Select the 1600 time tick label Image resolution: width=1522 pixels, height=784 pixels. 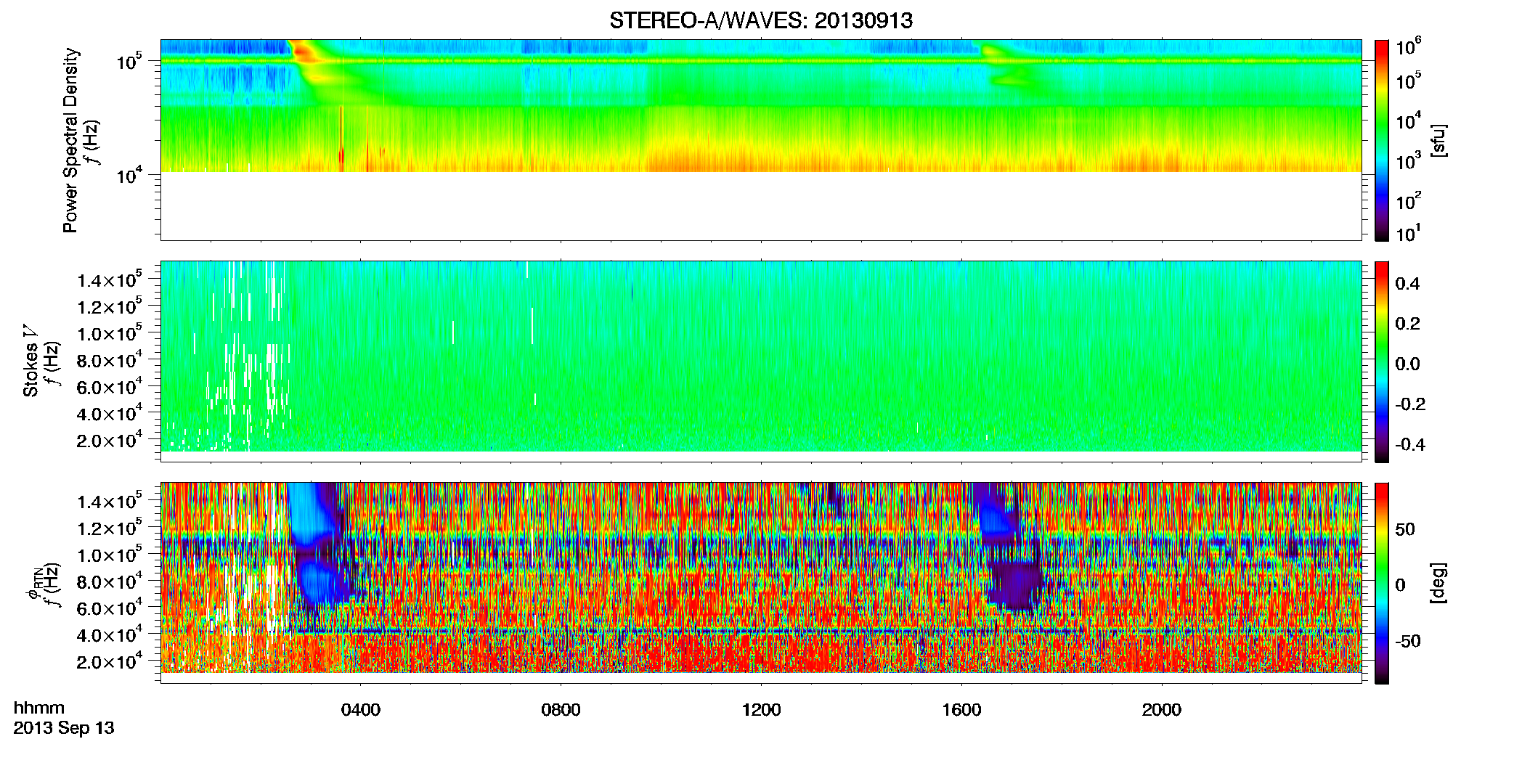coord(961,710)
